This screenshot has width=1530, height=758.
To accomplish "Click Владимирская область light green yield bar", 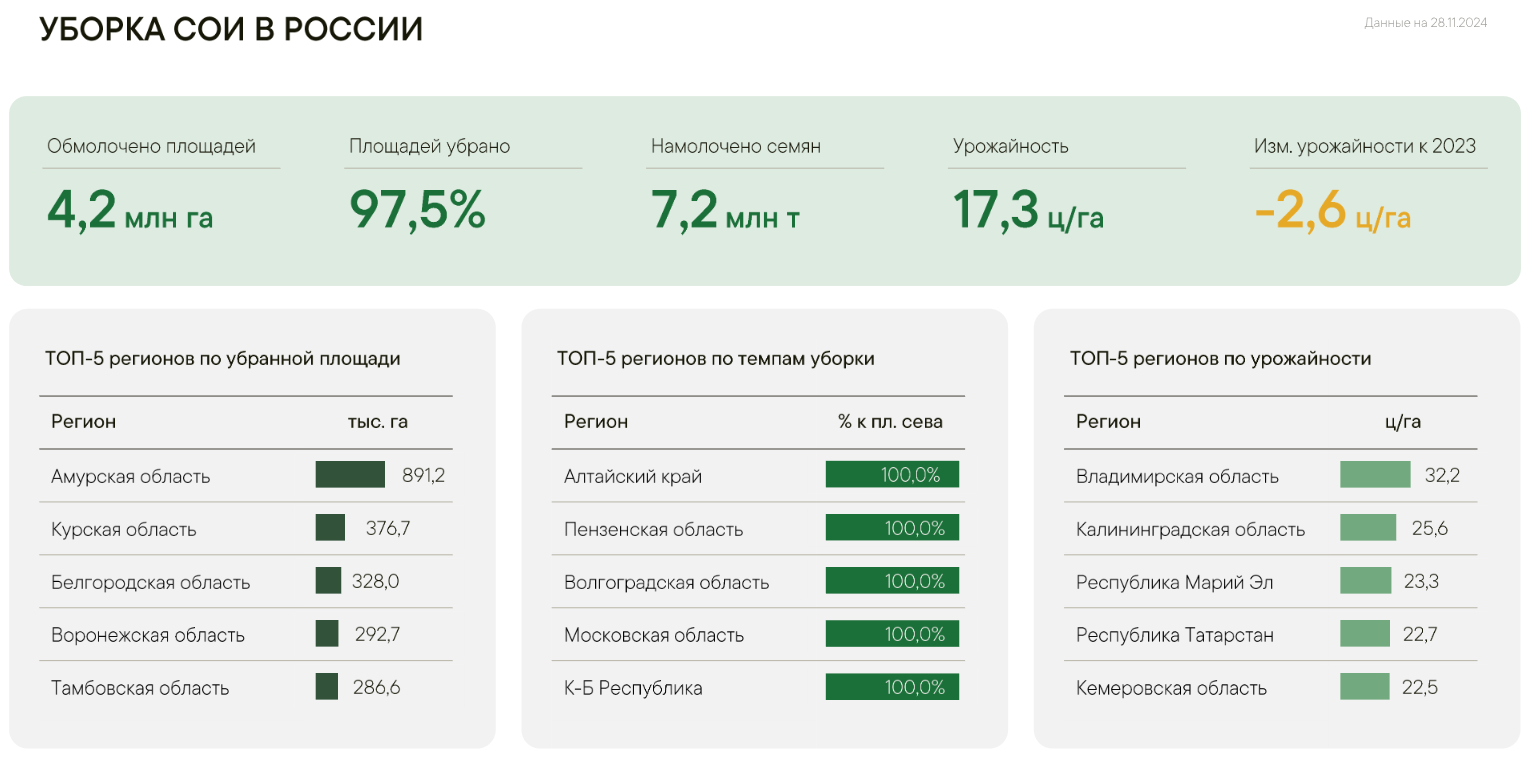I will point(1375,475).
